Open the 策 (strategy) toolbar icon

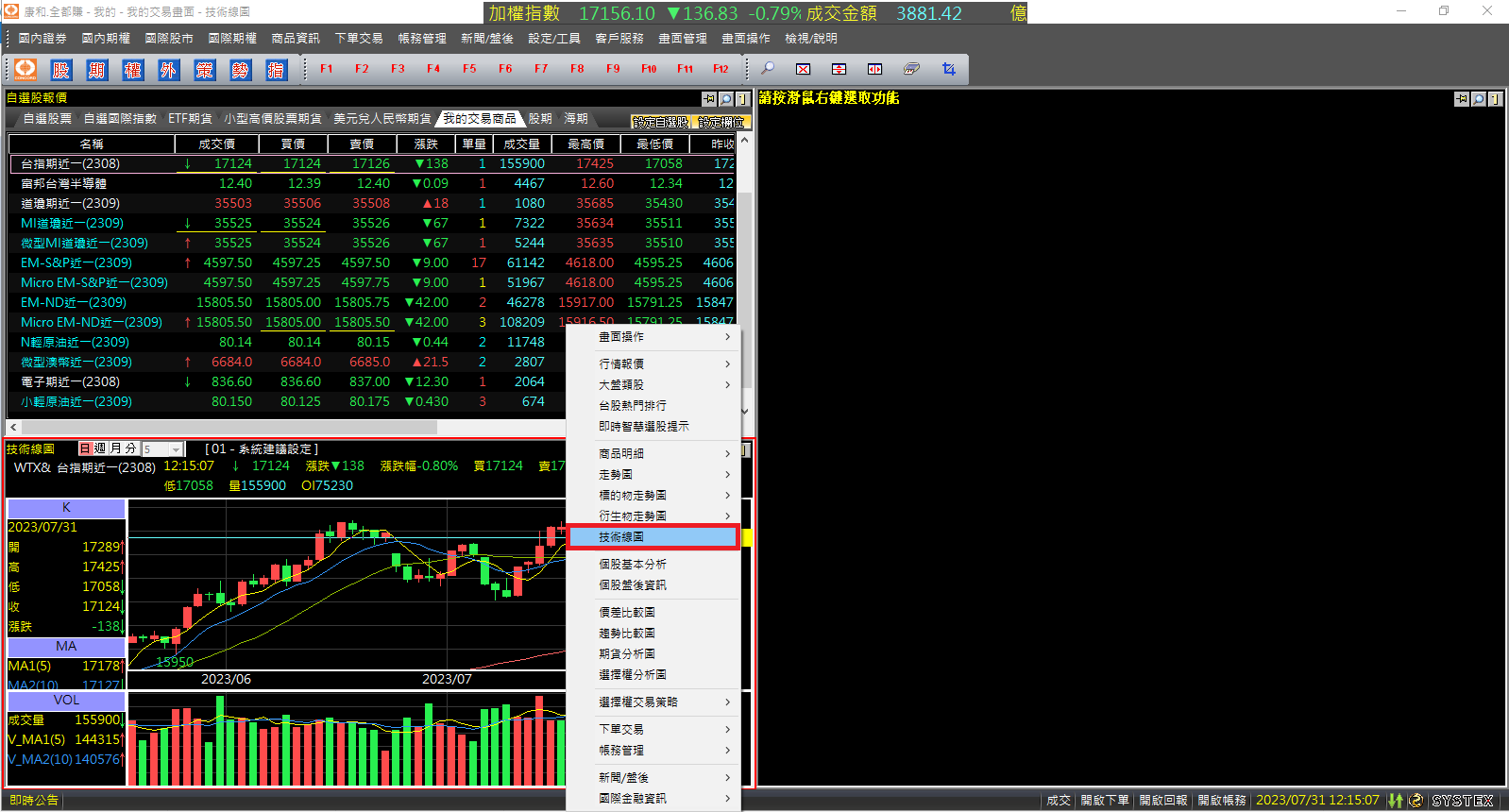coord(204,69)
